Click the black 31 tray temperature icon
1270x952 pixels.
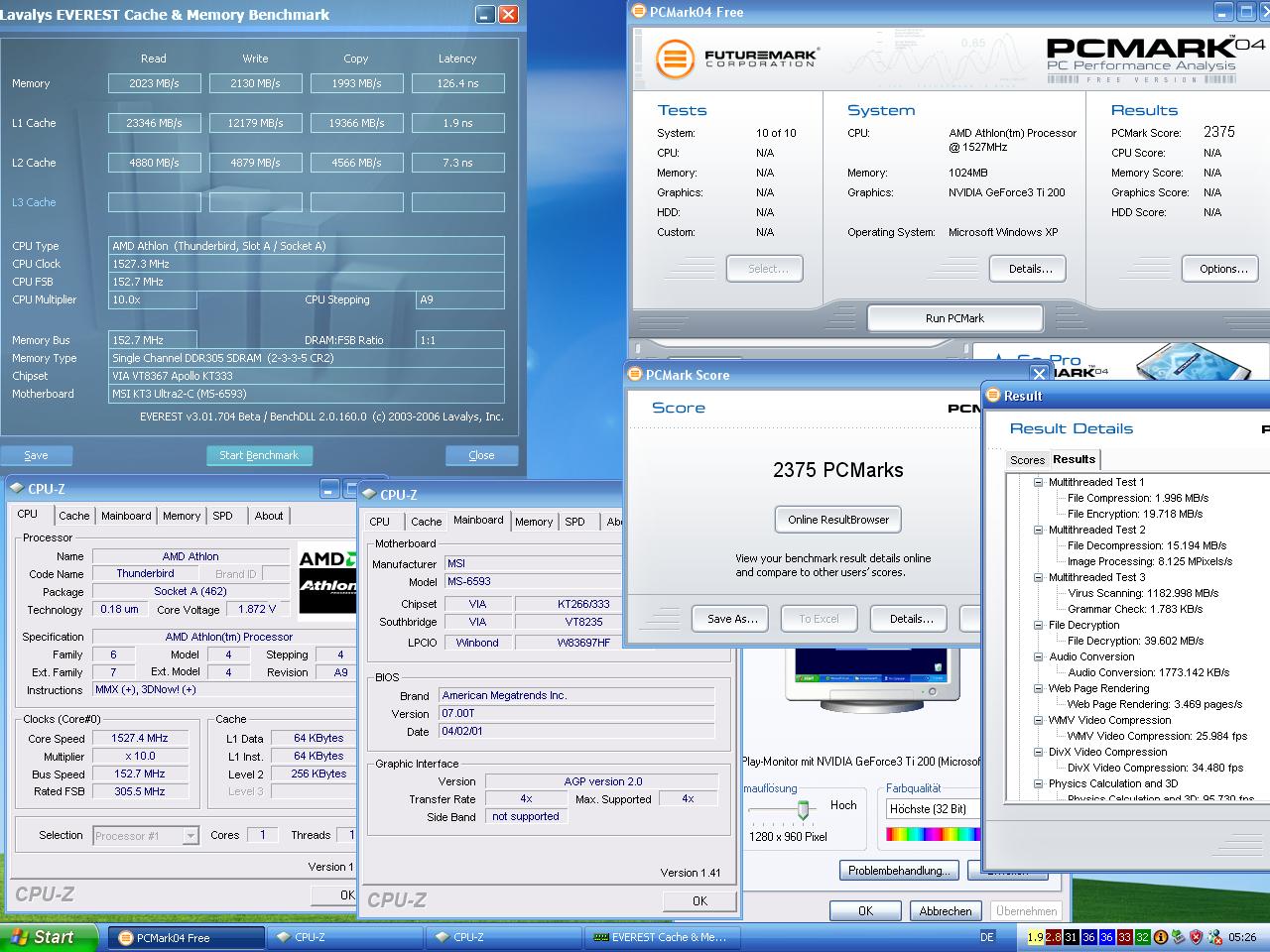tap(1071, 937)
